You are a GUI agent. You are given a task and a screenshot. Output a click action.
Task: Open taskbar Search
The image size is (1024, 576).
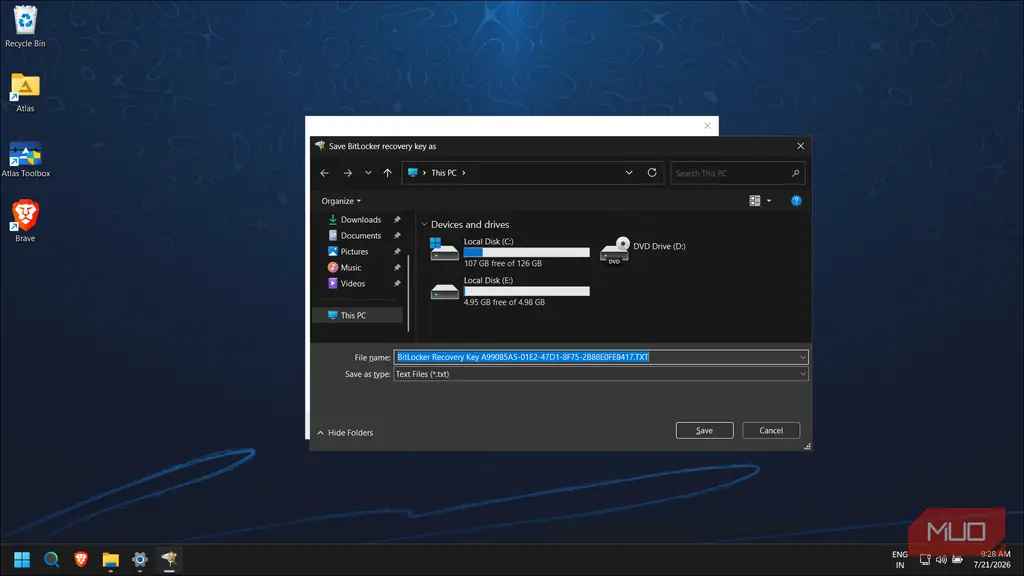coord(52,560)
